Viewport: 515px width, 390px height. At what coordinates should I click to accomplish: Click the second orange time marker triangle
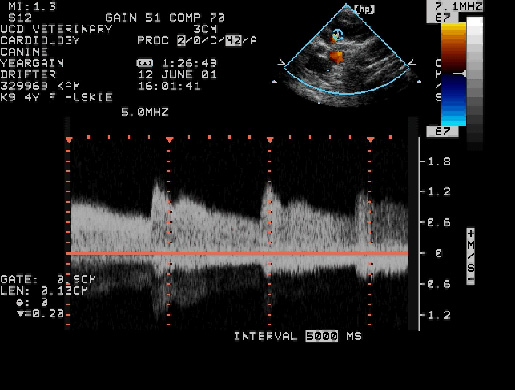(170, 140)
